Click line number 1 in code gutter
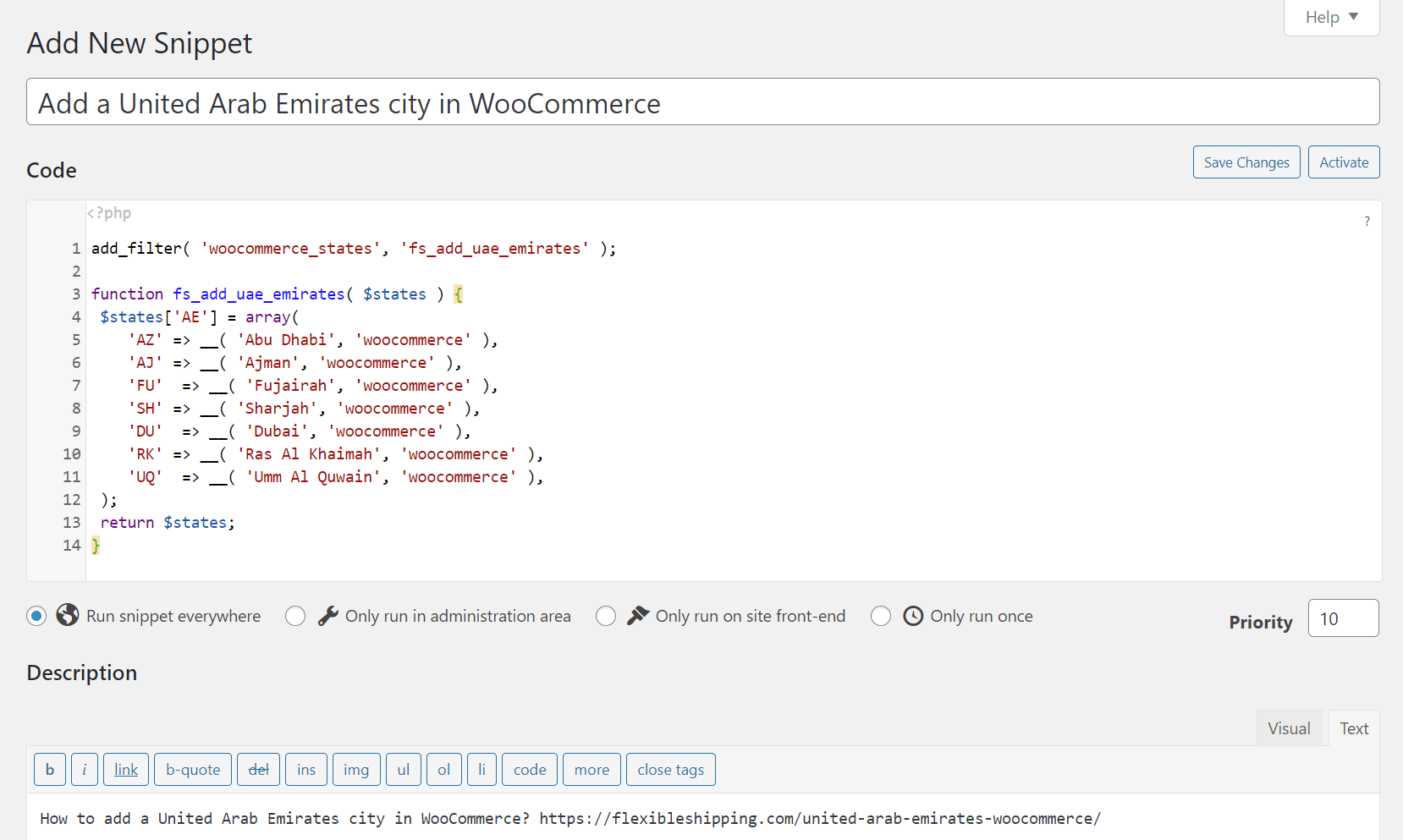Viewport: 1403px width, 840px height. tap(76, 249)
